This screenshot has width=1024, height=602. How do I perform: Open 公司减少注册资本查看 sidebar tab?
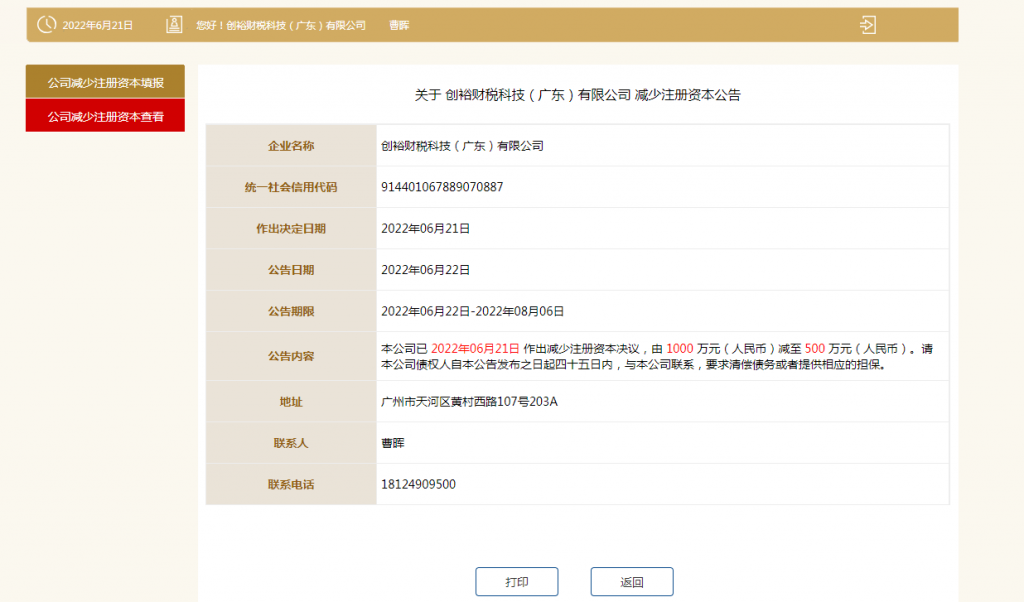pos(105,116)
